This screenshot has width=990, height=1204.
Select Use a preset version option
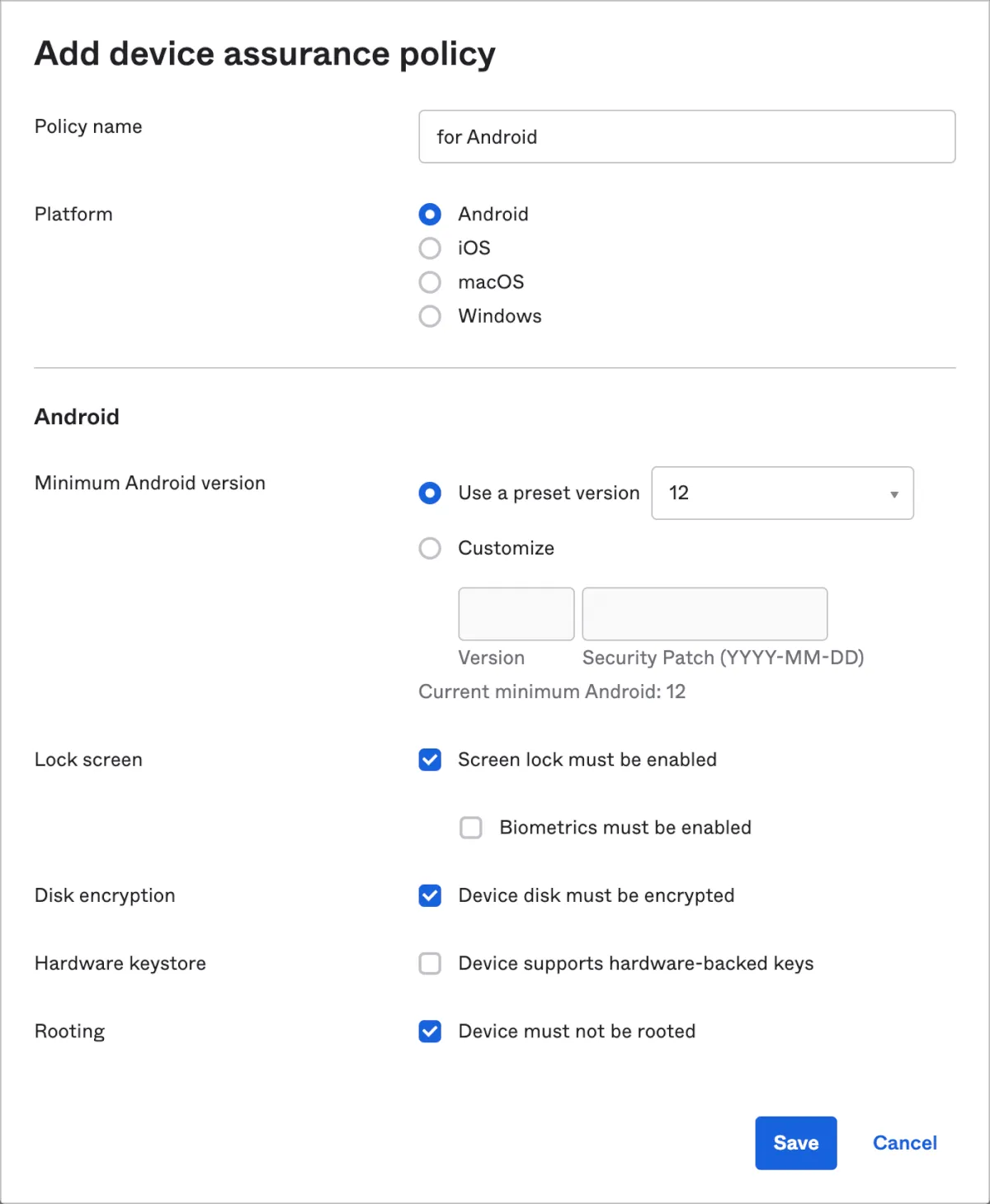pos(430,493)
